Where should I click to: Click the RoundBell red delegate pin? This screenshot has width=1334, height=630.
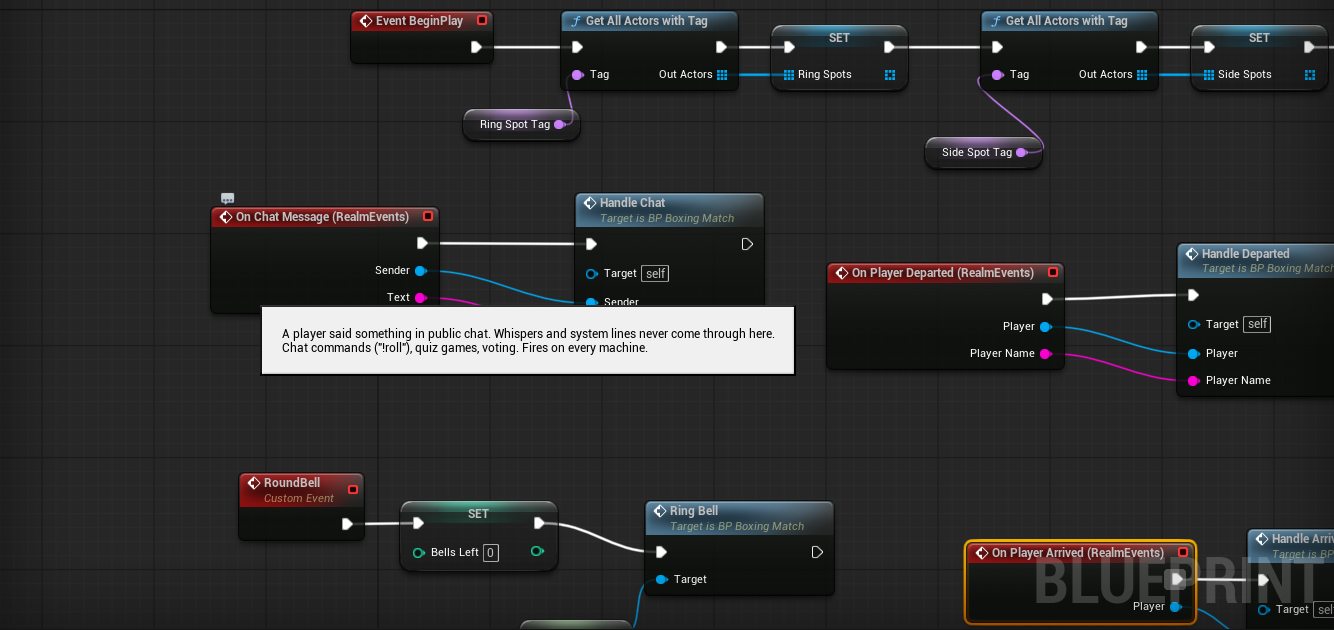352,489
